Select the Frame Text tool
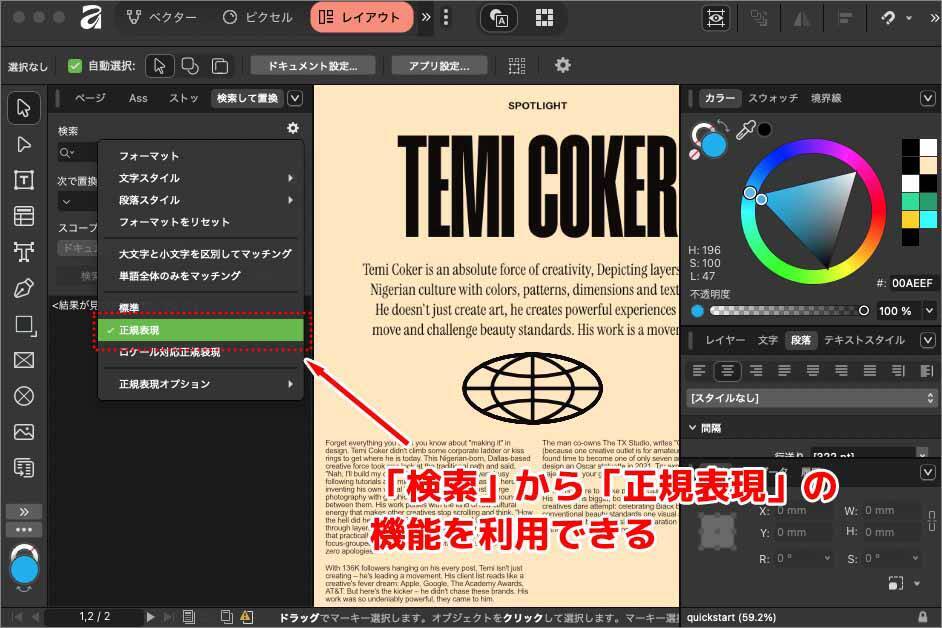The height and width of the screenshot is (628, 942). (x=24, y=180)
